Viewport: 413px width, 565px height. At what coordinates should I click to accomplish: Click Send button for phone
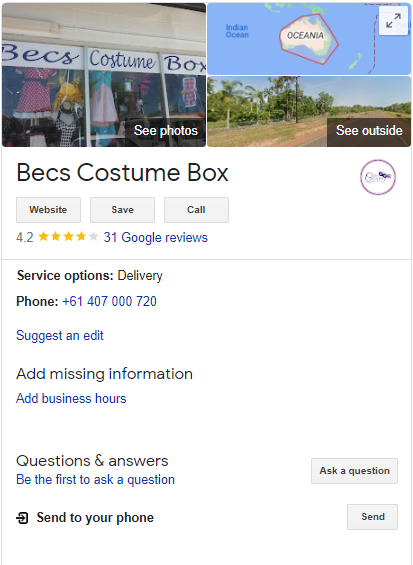pos(373,517)
